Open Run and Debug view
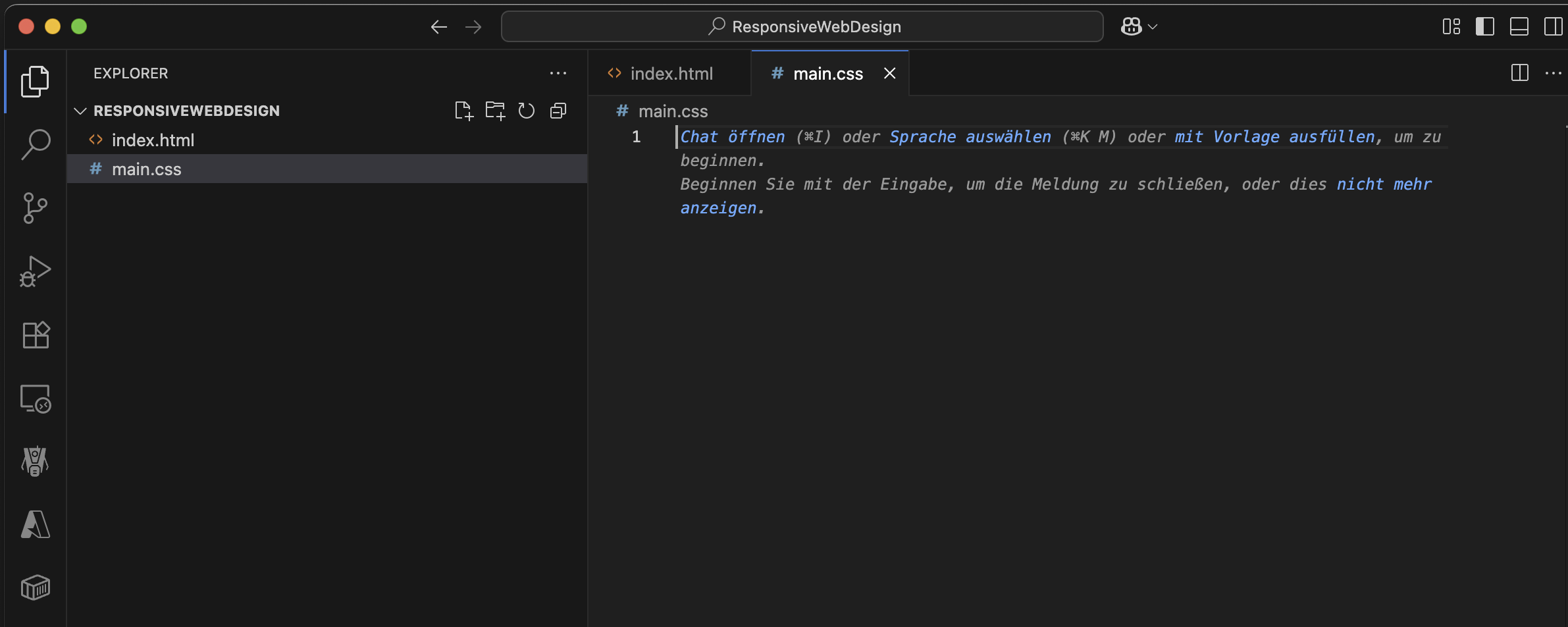 click(36, 271)
